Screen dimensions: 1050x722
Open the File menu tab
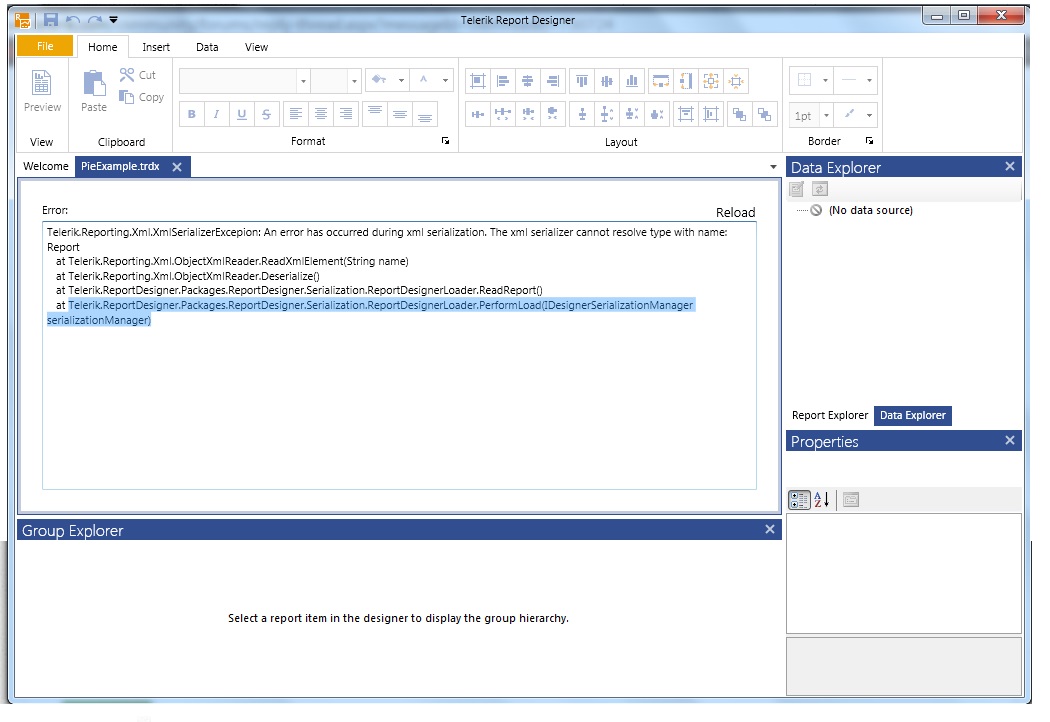click(x=45, y=46)
